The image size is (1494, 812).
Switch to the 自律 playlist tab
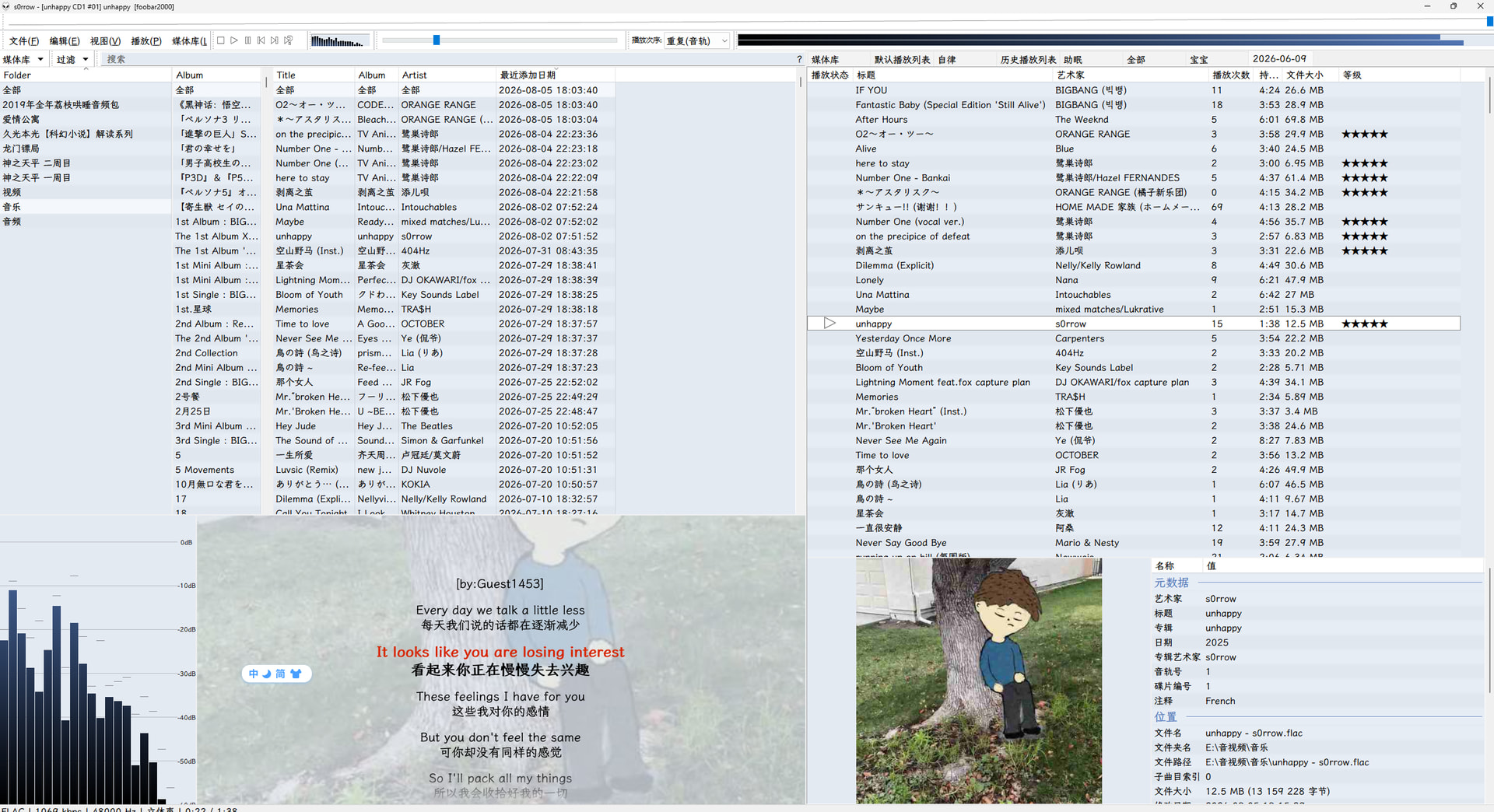(x=947, y=59)
